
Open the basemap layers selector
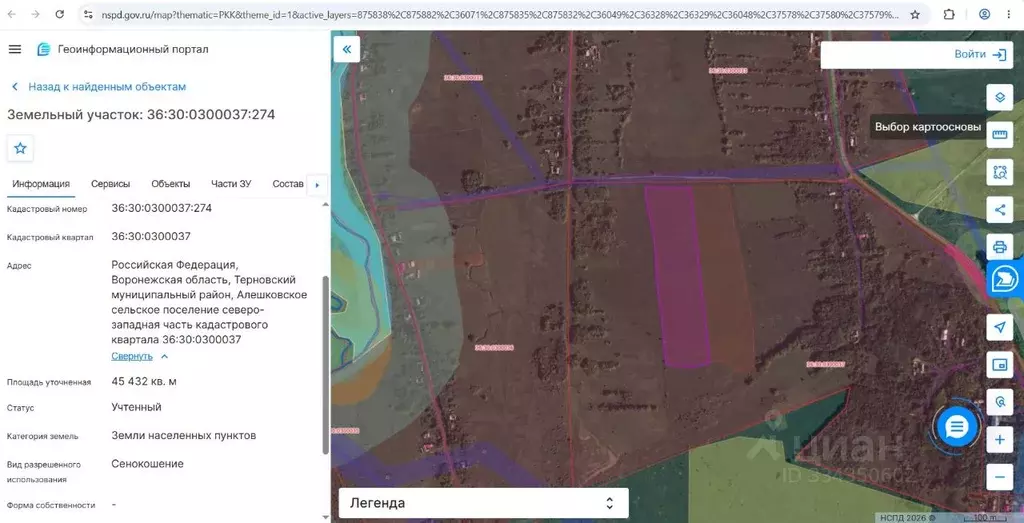(999, 97)
